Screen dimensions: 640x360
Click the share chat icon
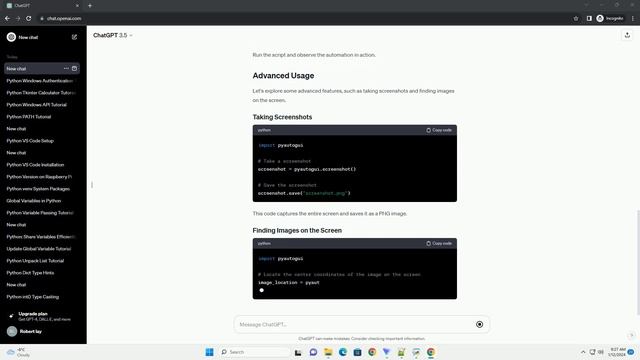tap(627, 36)
